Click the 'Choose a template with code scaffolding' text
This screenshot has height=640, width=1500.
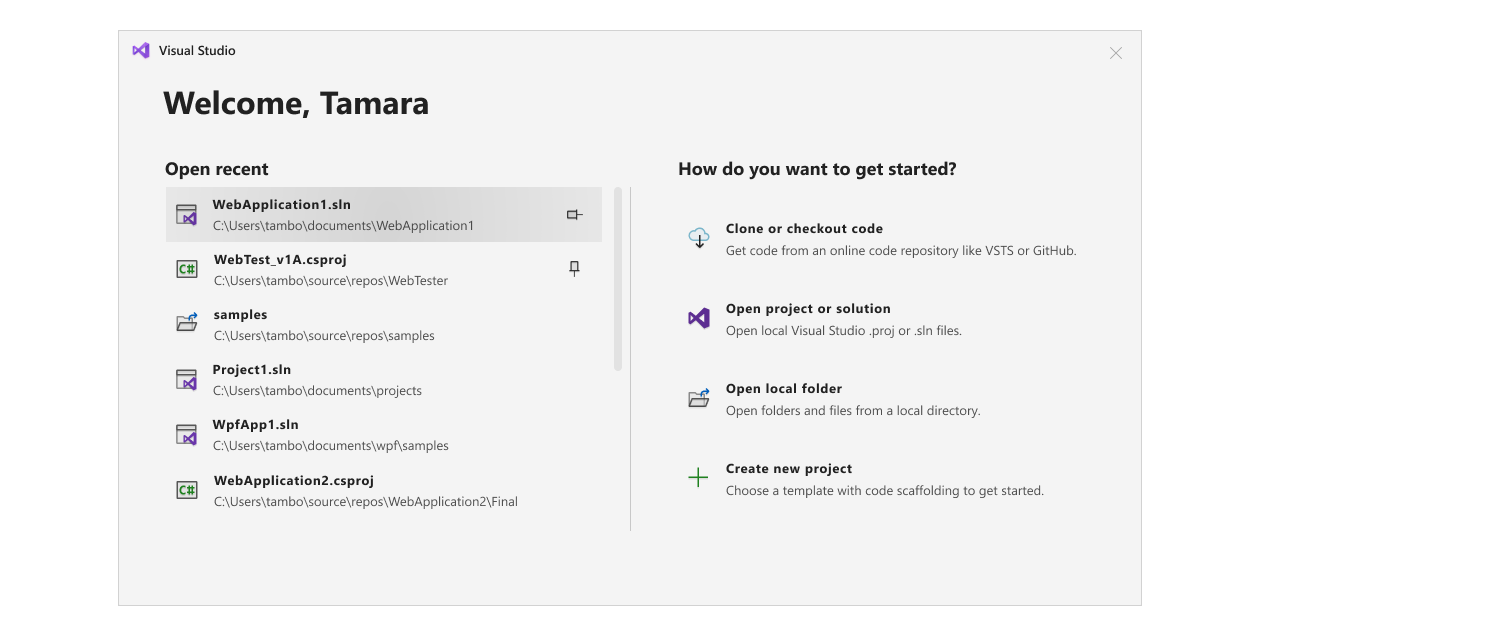point(885,491)
